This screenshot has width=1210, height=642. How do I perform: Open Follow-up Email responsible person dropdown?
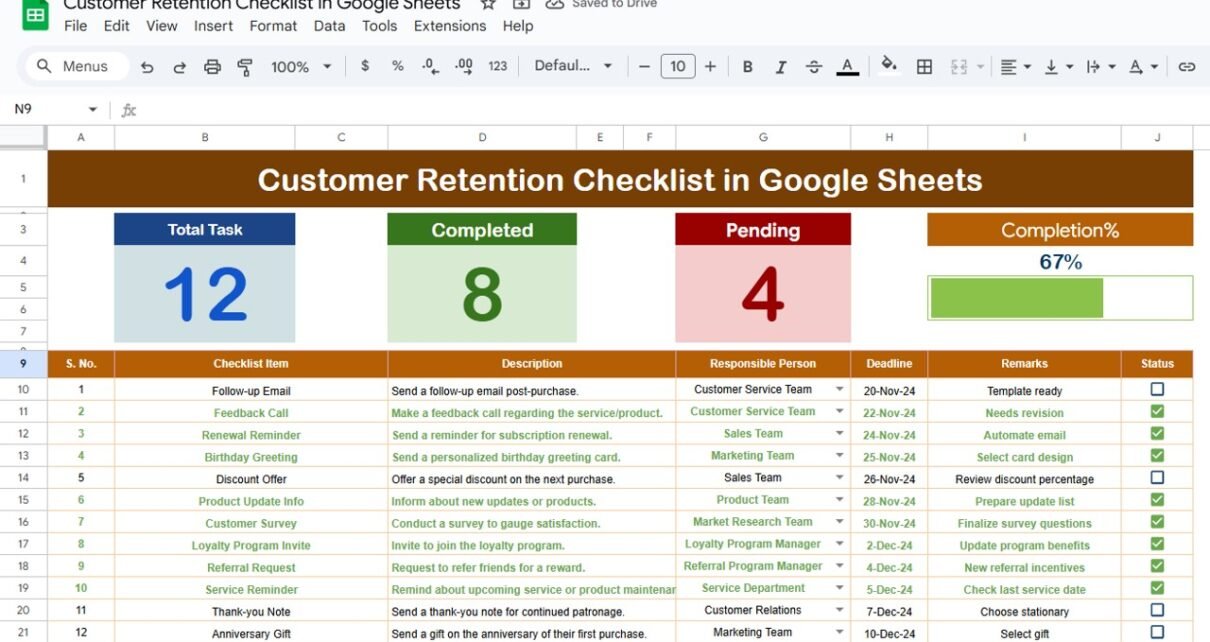[x=840, y=390]
